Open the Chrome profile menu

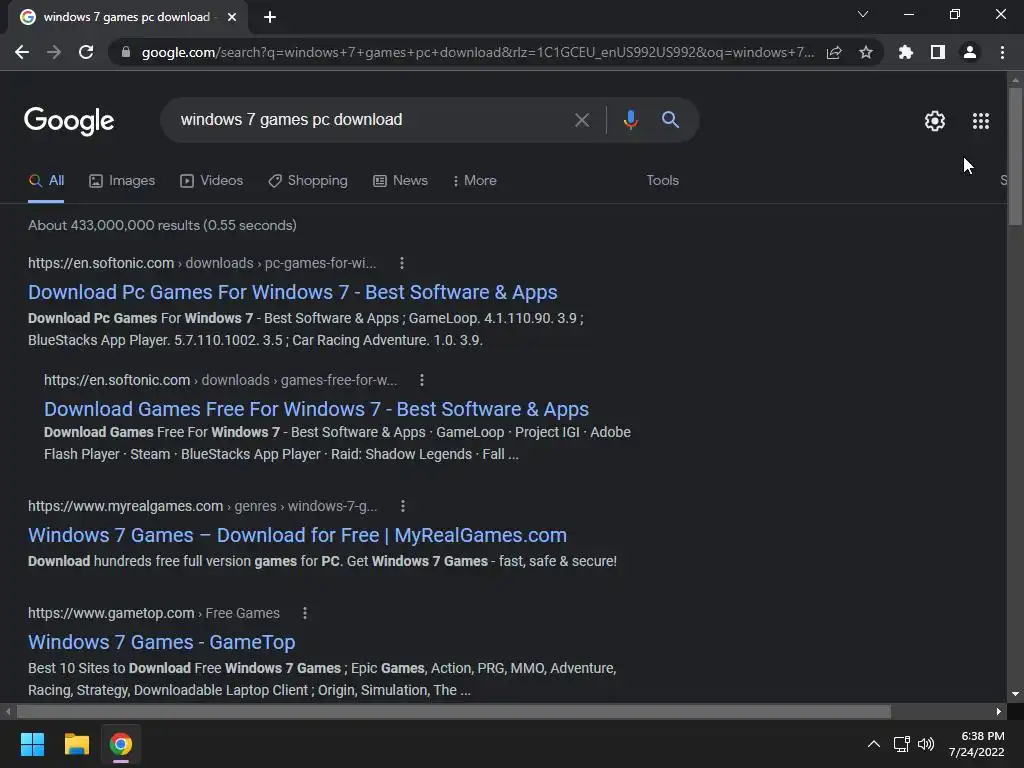pyautogui.click(x=970, y=52)
